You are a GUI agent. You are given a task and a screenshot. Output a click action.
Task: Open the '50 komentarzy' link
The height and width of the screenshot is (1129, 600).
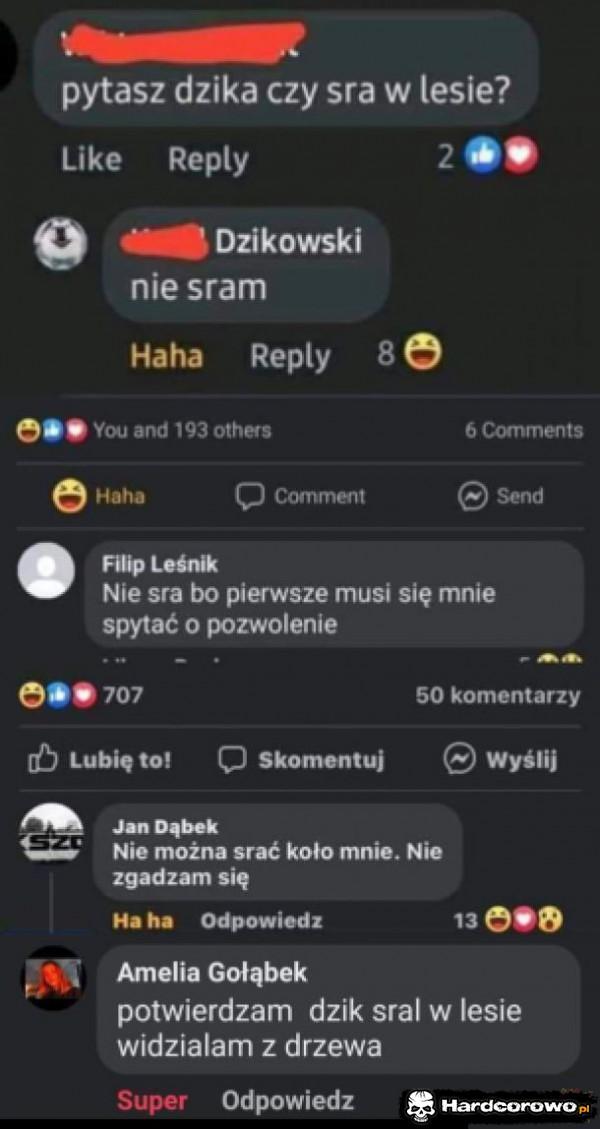tap(498, 696)
